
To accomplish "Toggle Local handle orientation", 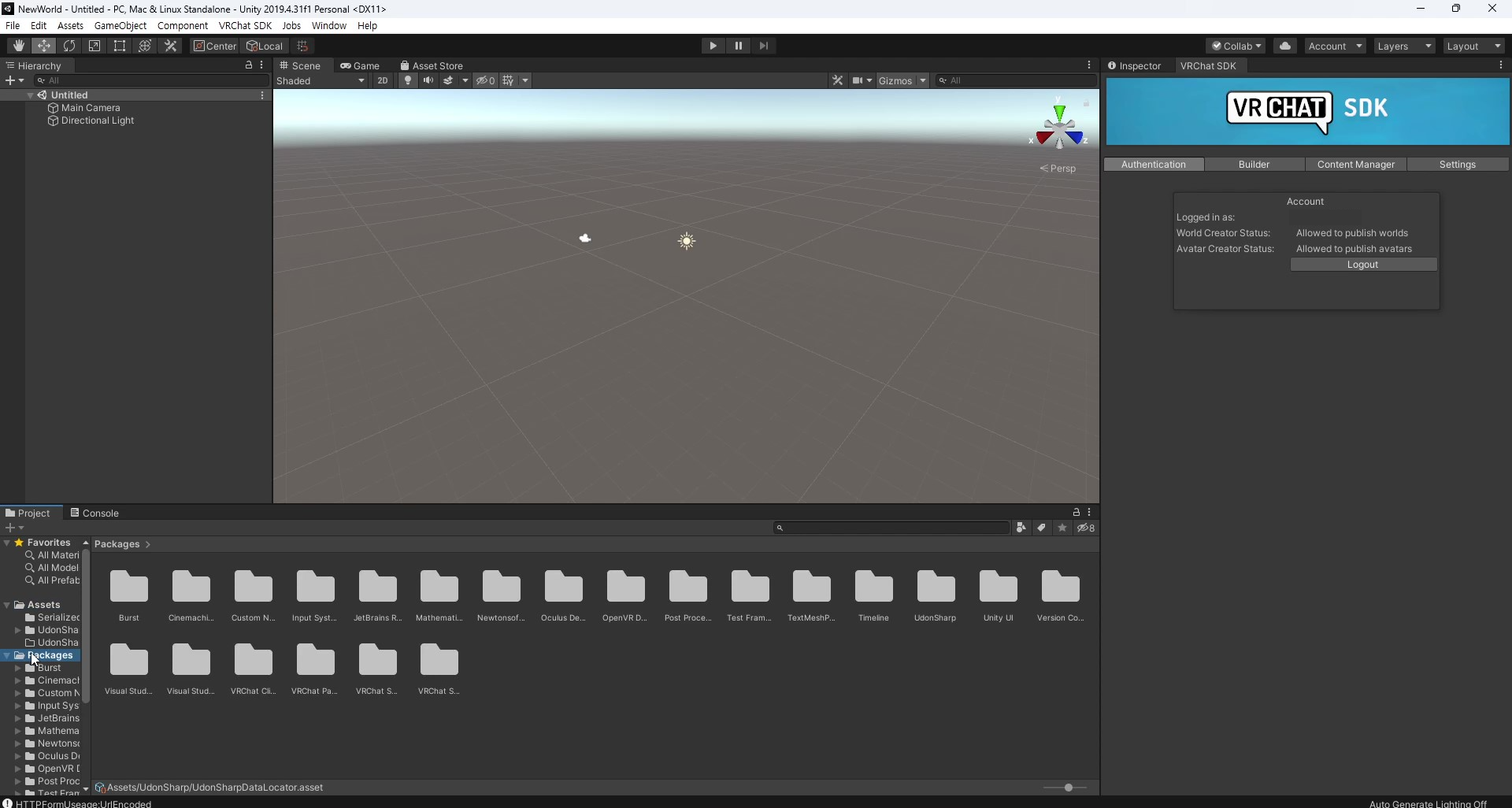I will [265, 46].
